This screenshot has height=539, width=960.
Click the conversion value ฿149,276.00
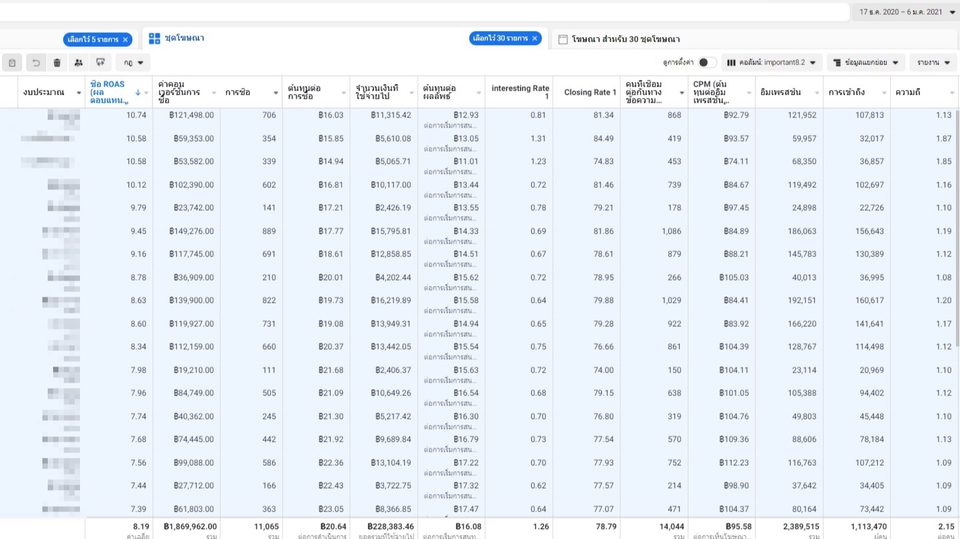click(191, 232)
